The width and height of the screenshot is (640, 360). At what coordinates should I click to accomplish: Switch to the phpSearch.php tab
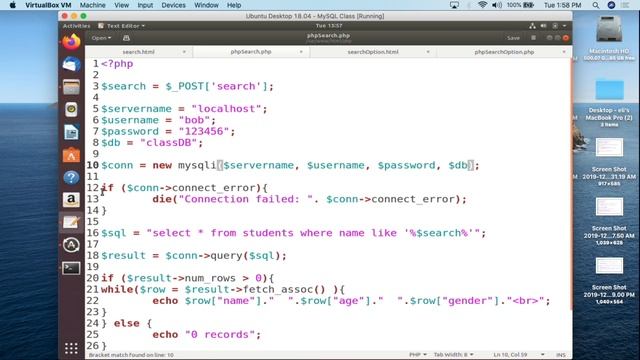pyautogui.click(x=251, y=52)
